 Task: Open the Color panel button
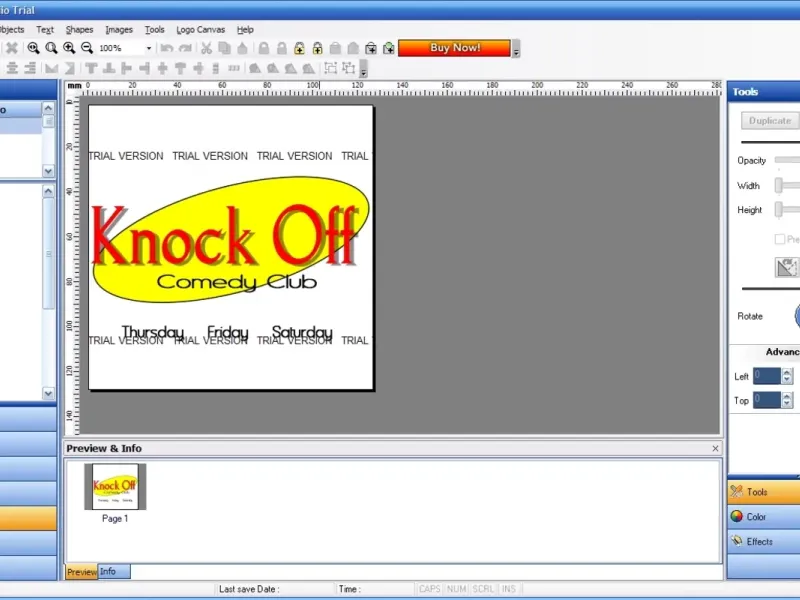pyautogui.click(x=764, y=516)
